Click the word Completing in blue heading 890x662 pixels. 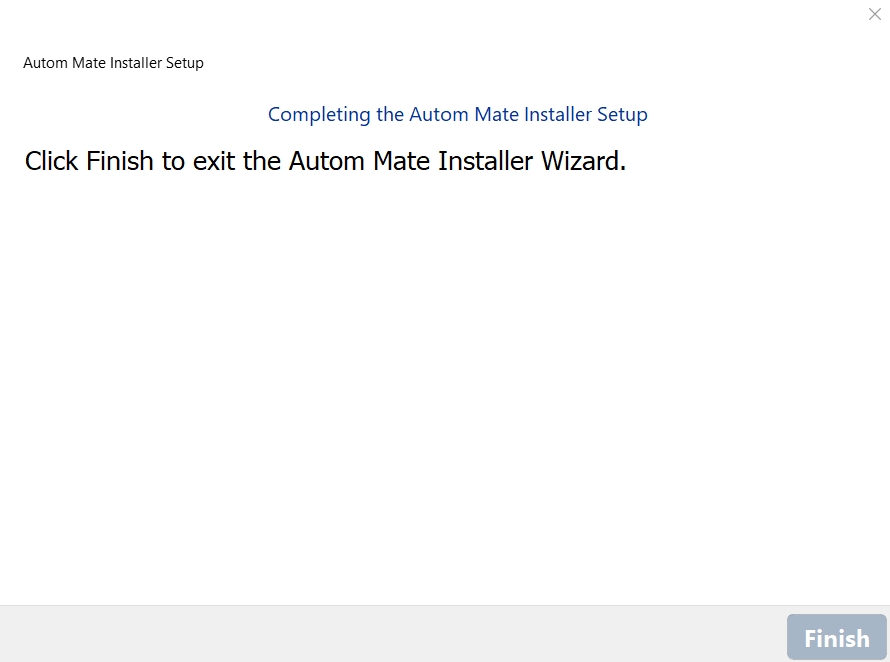[x=319, y=115]
